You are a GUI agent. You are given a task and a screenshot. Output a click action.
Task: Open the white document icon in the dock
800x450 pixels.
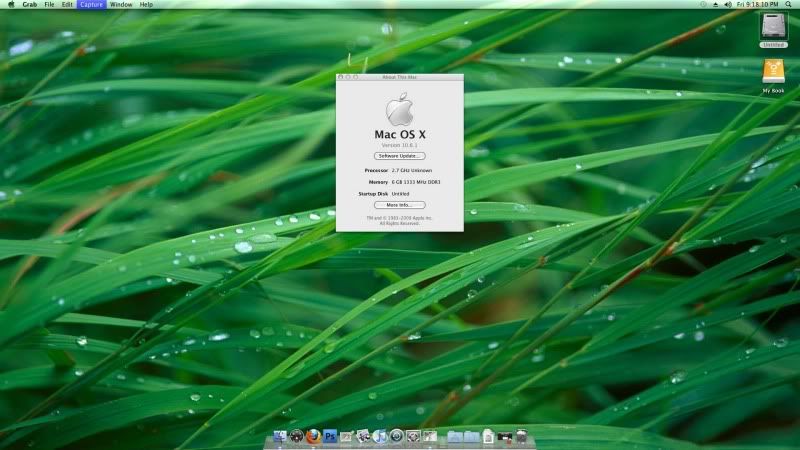(488, 436)
